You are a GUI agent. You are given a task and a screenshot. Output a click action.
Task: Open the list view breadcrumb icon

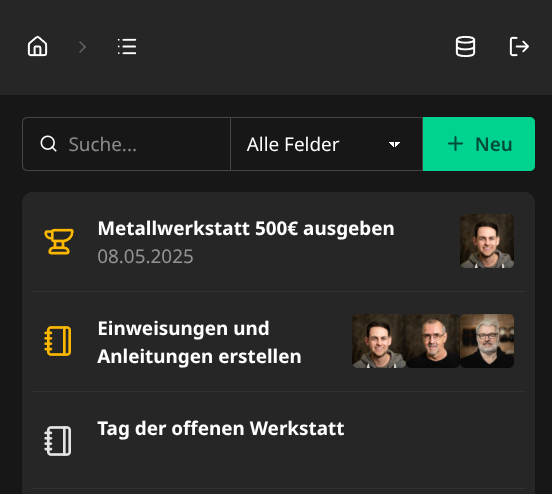point(127,46)
